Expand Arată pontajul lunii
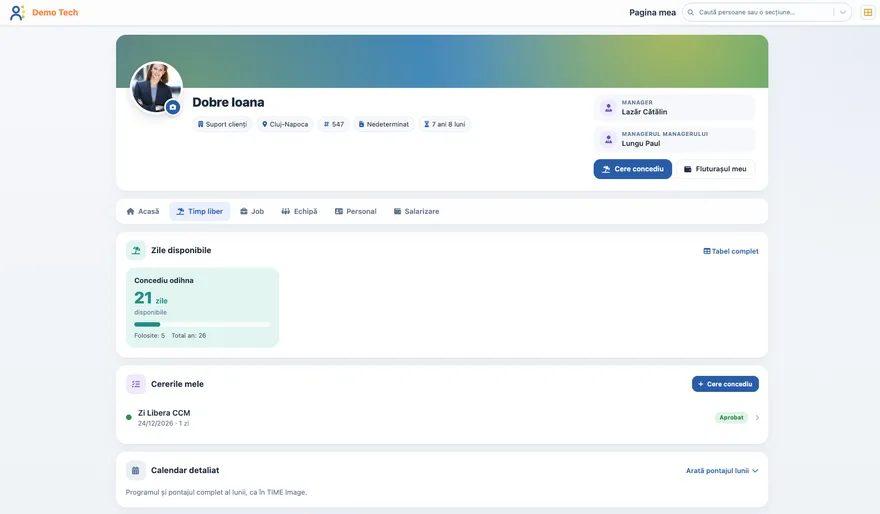The height and width of the screenshot is (514, 880). point(722,471)
